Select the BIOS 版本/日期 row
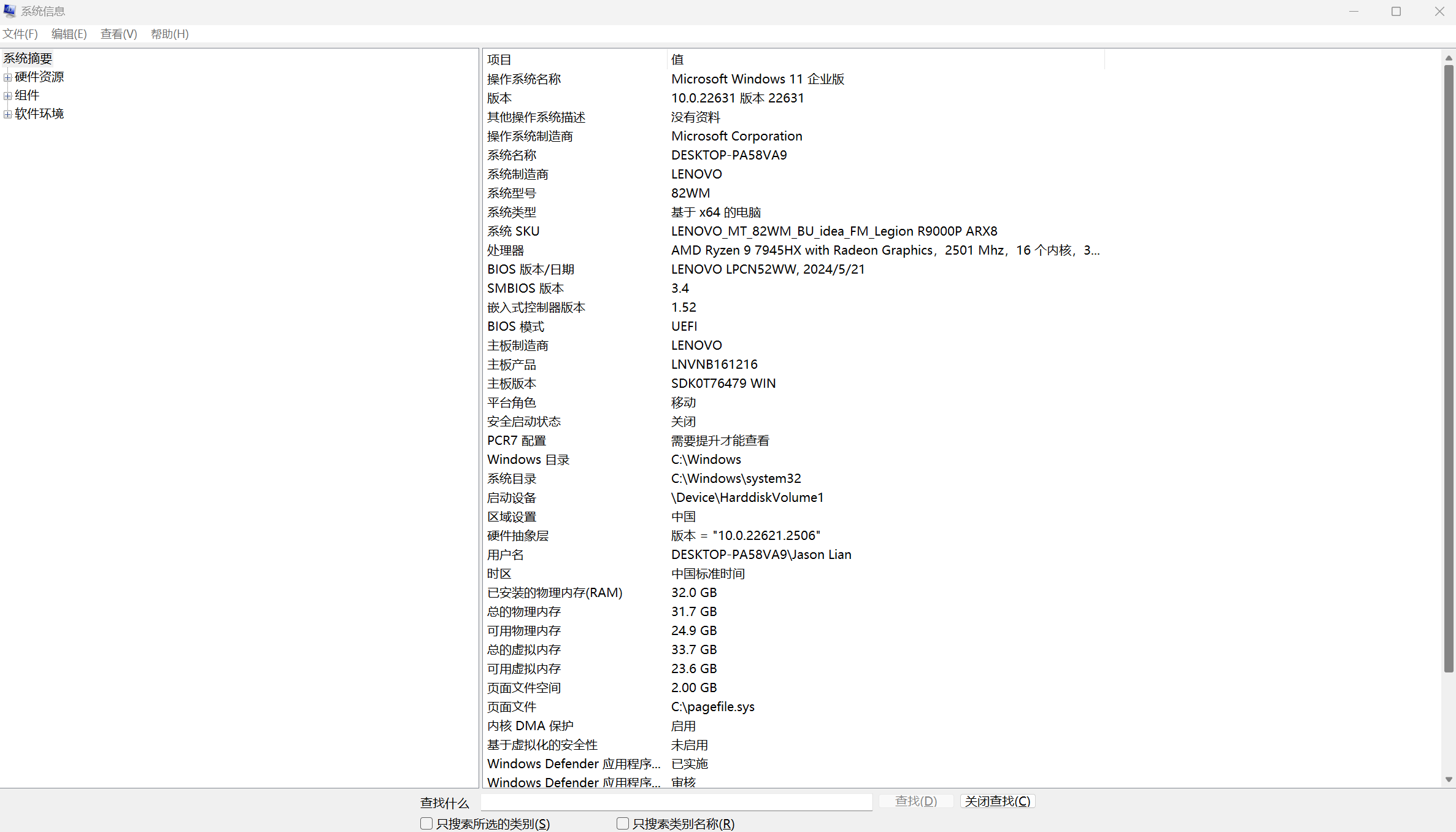Image resolution: width=1456 pixels, height=832 pixels. tap(794, 269)
